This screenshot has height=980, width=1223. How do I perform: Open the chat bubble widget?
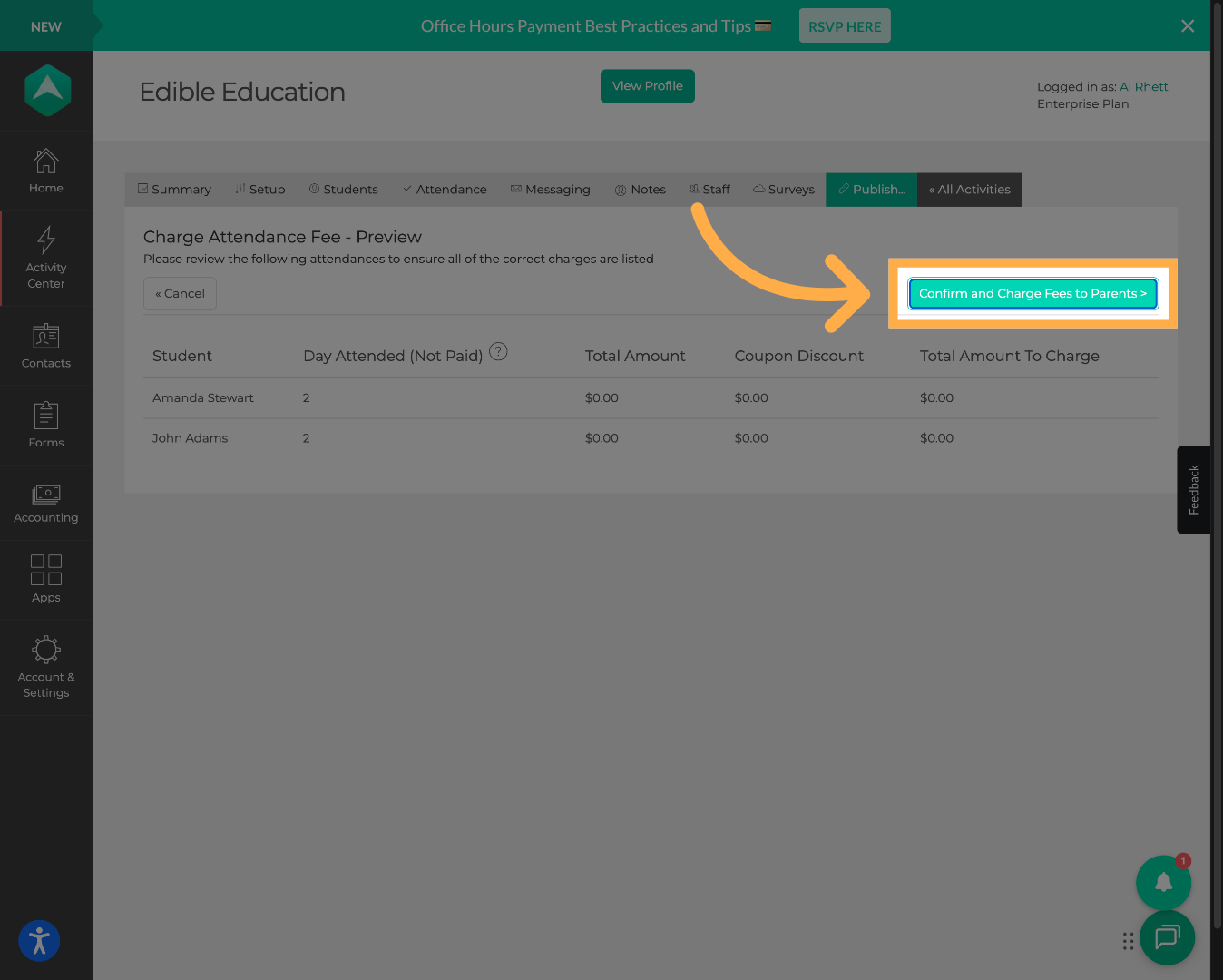pos(1167,937)
